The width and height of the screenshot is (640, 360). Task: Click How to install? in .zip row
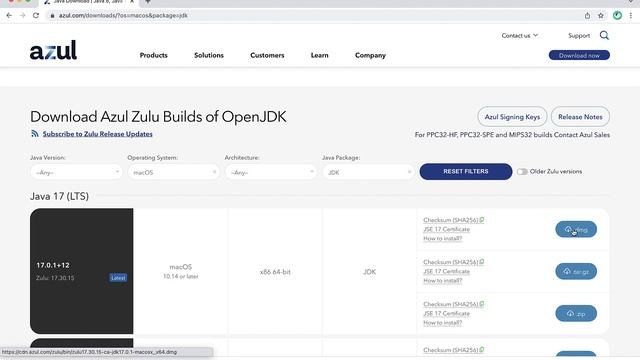(x=442, y=322)
